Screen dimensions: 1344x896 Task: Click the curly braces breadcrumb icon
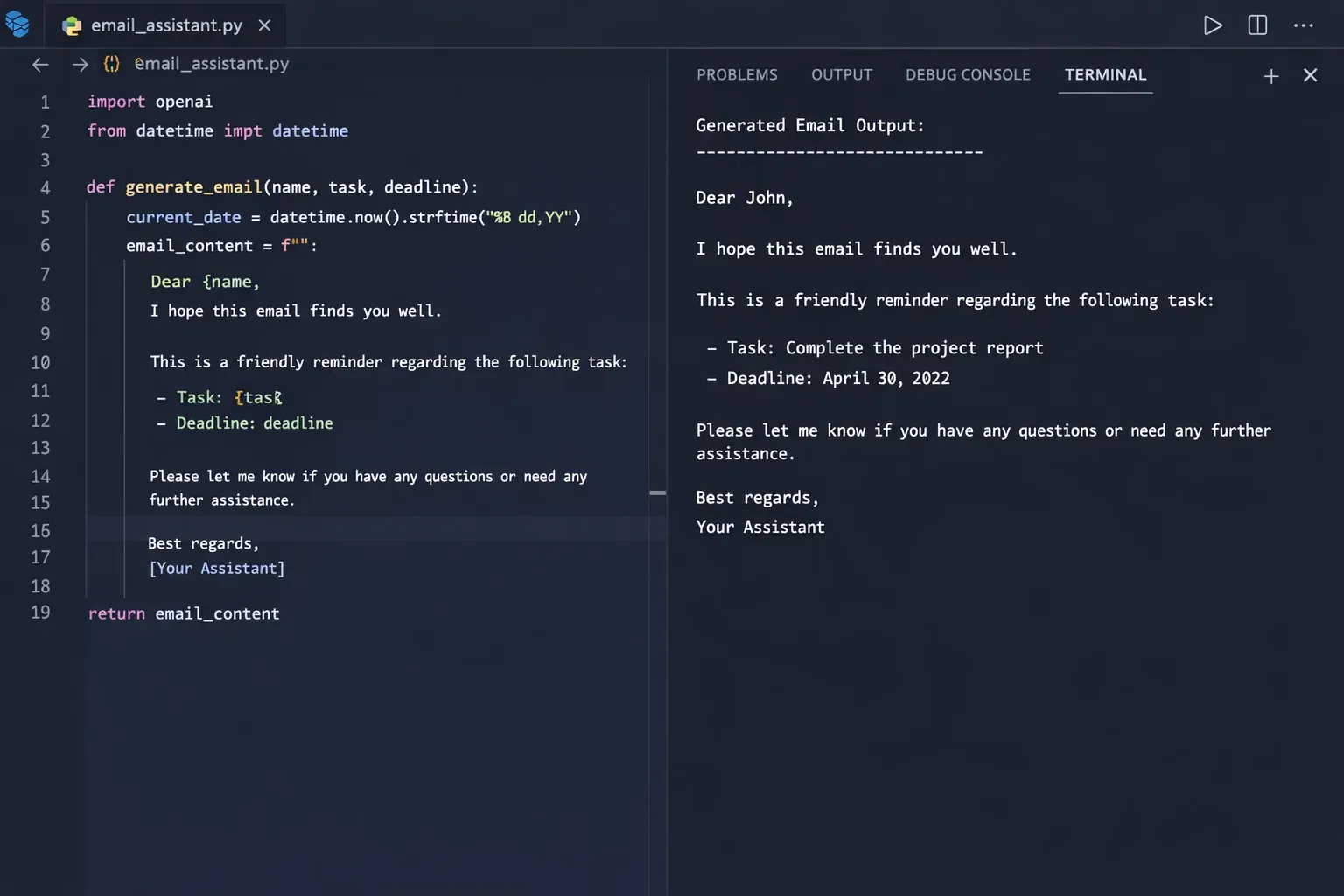point(112,64)
